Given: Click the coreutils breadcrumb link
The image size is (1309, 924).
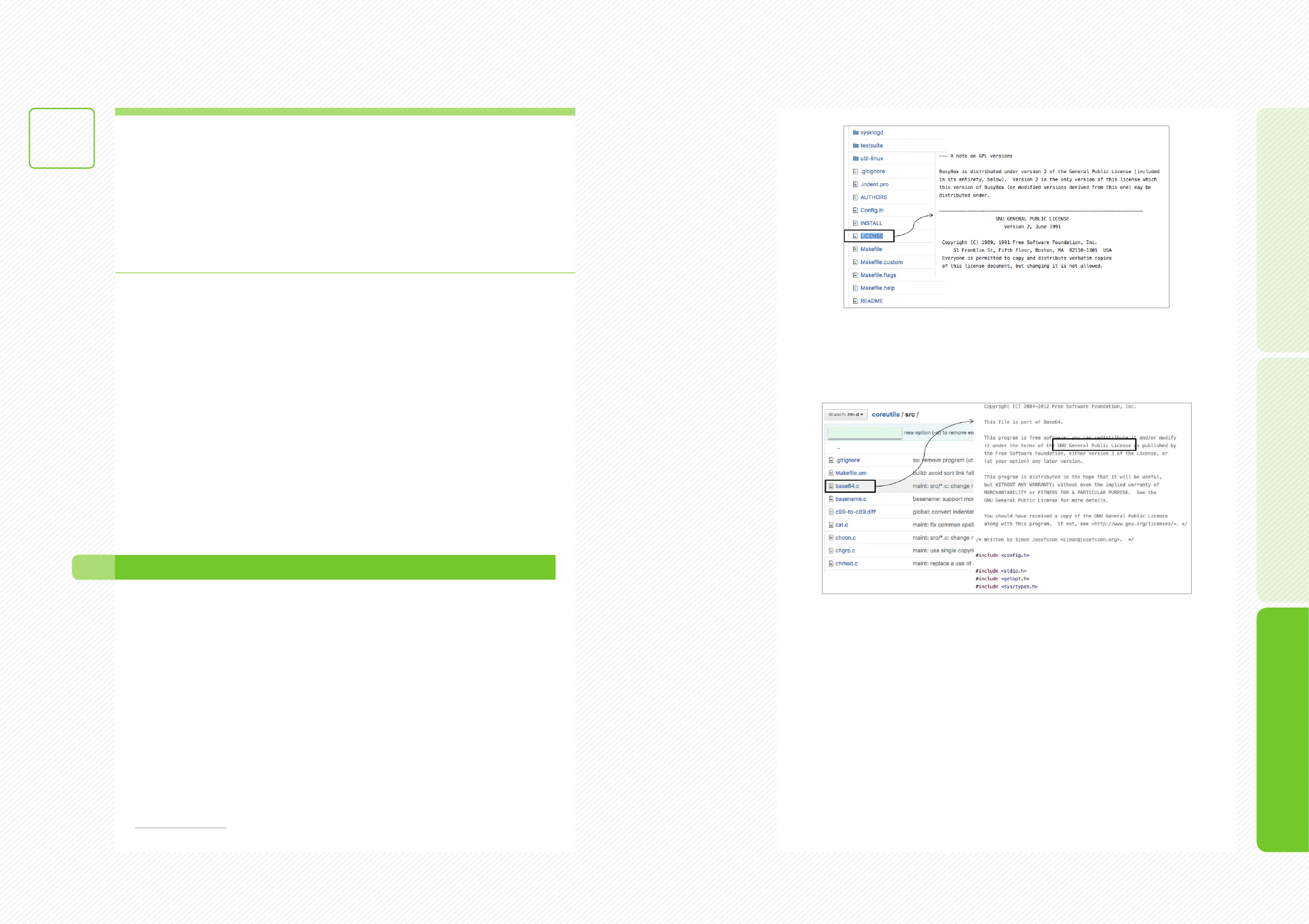Looking at the screenshot, I should [885, 415].
